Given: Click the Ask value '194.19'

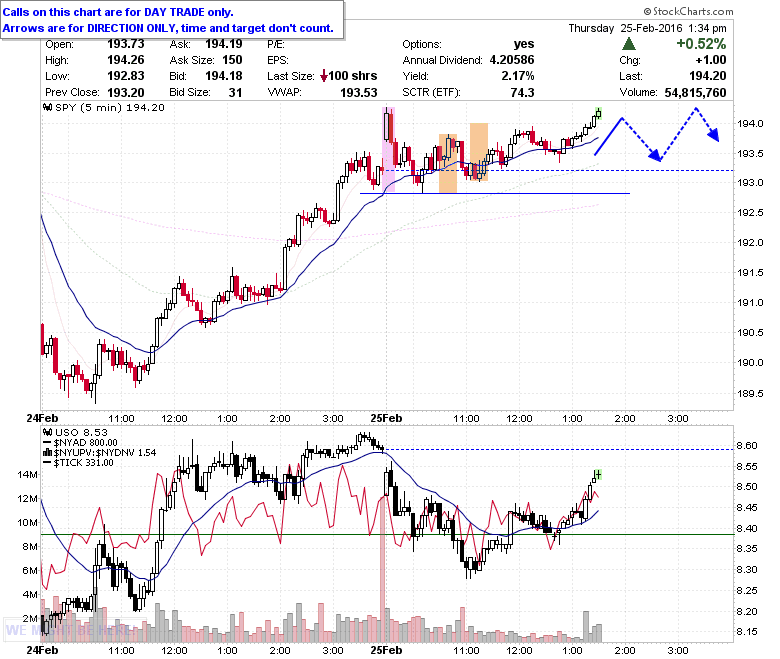Looking at the screenshot, I should (224, 44).
